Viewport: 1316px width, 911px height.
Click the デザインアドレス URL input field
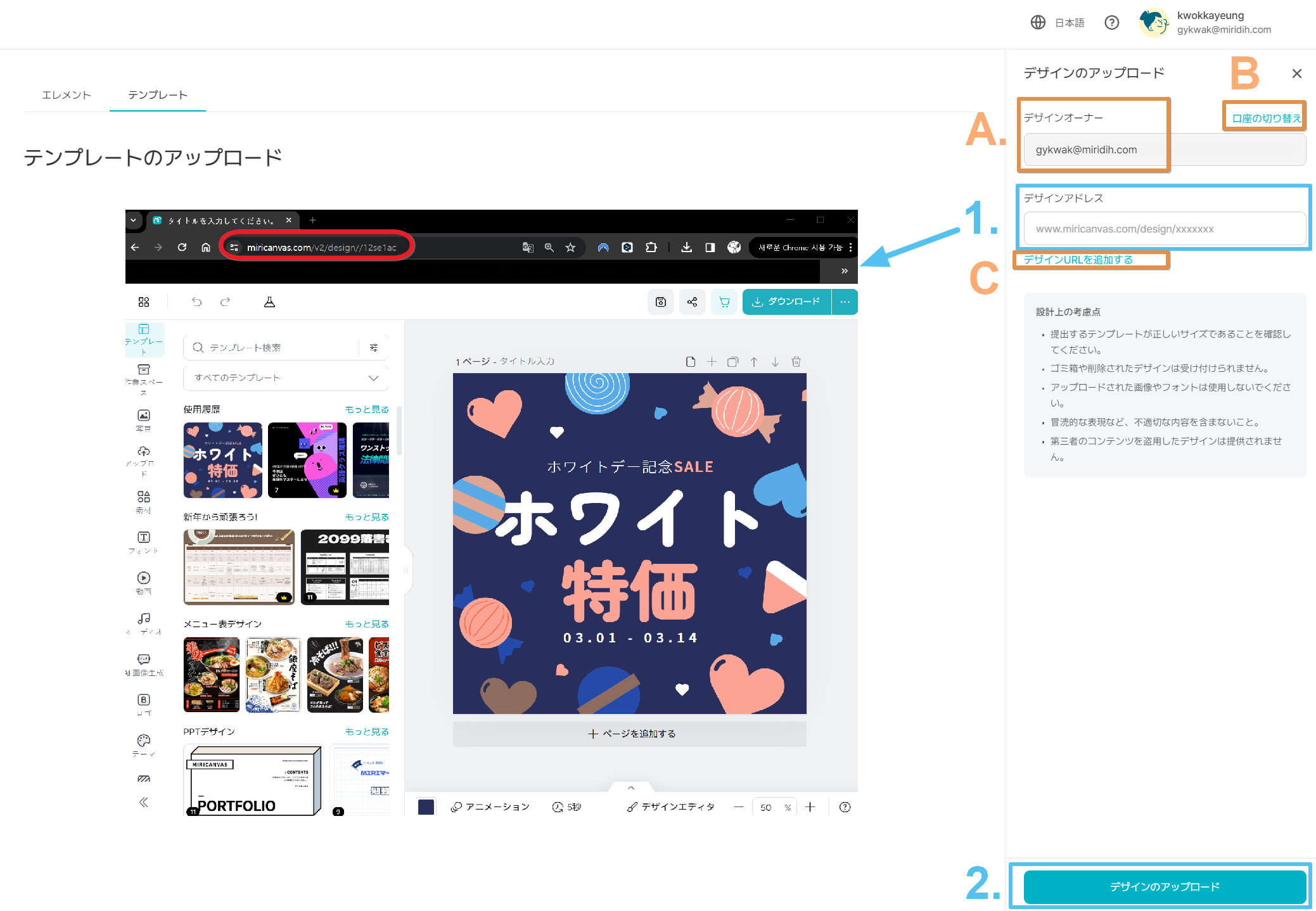(1164, 229)
